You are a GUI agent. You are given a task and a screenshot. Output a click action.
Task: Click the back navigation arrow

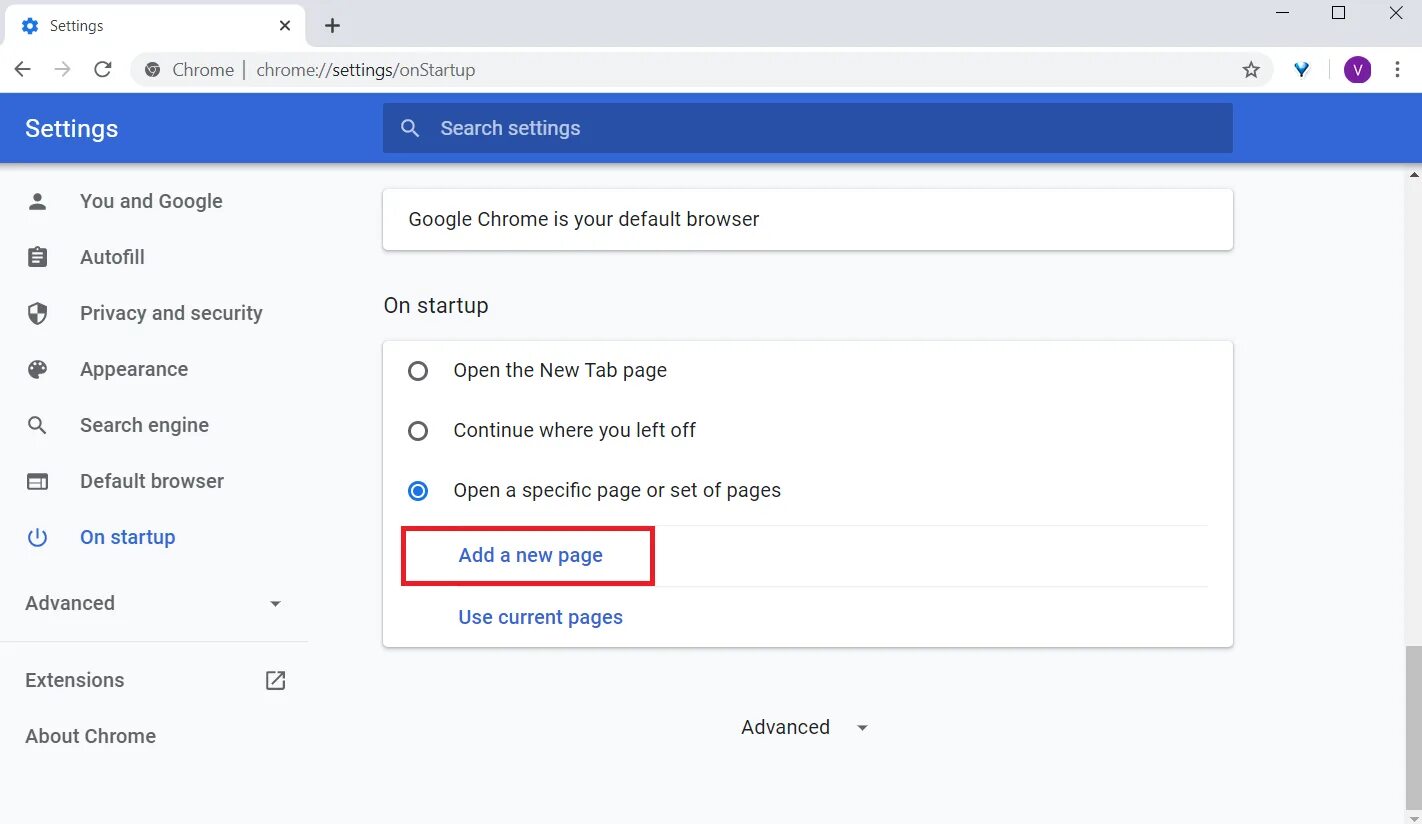pos(23,70)
